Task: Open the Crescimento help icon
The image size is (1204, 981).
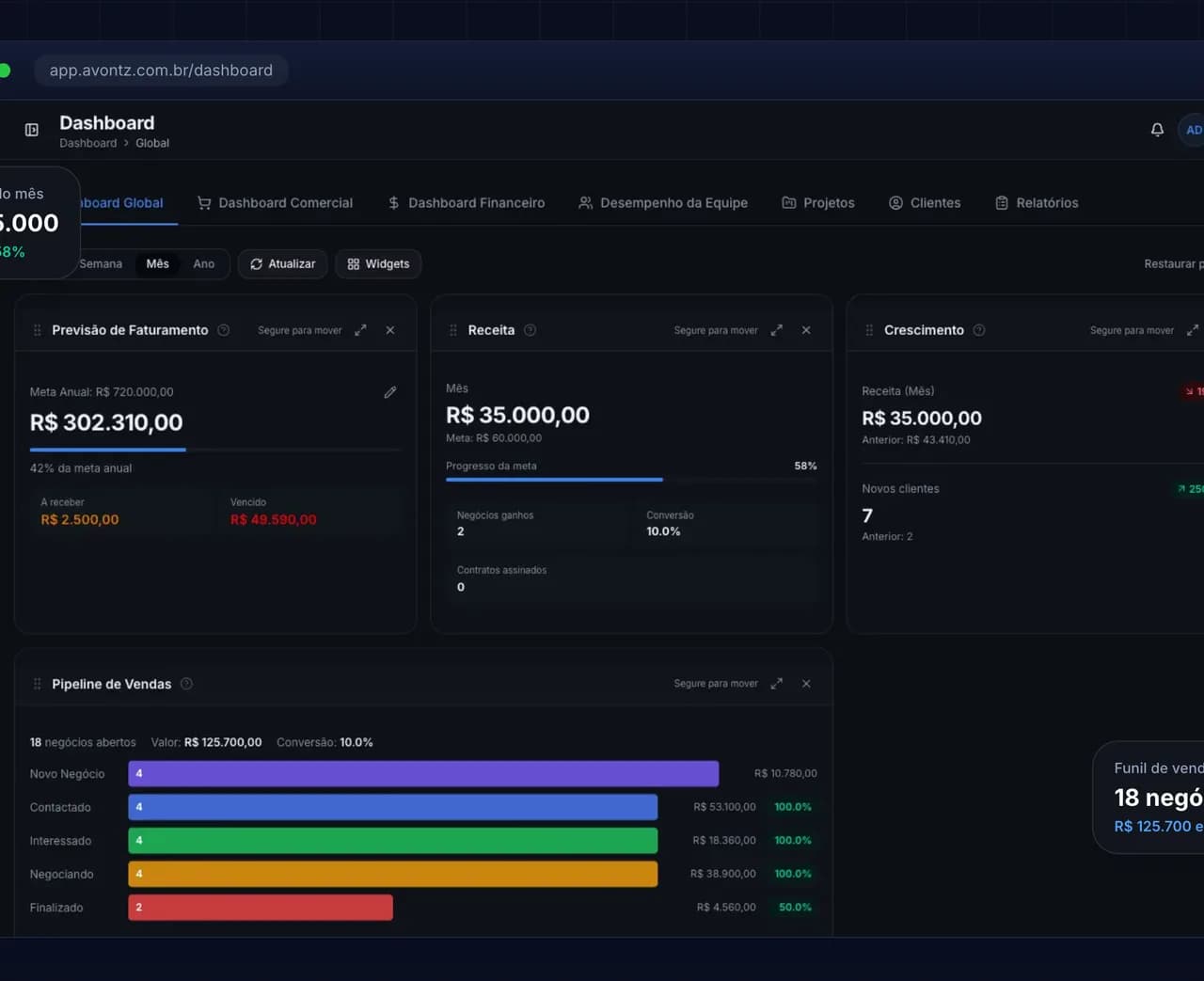Action: click(979, 330)
